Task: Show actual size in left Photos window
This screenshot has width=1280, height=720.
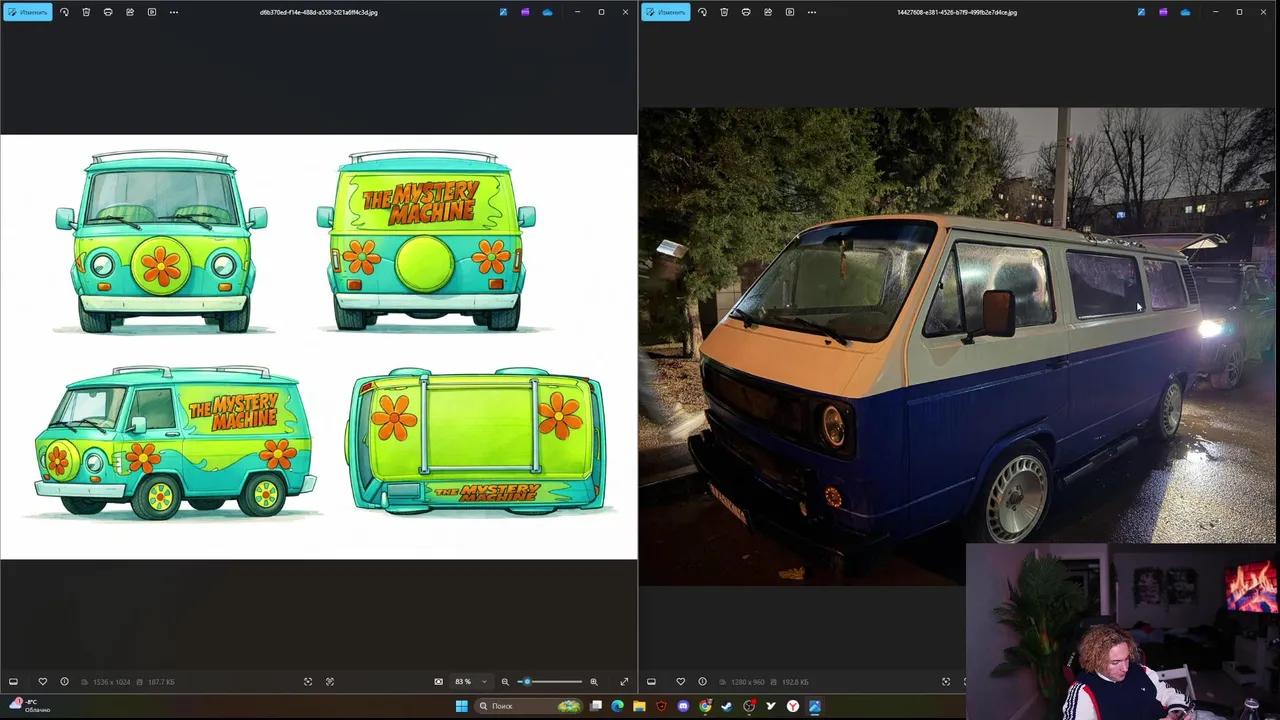Action: 330,682
